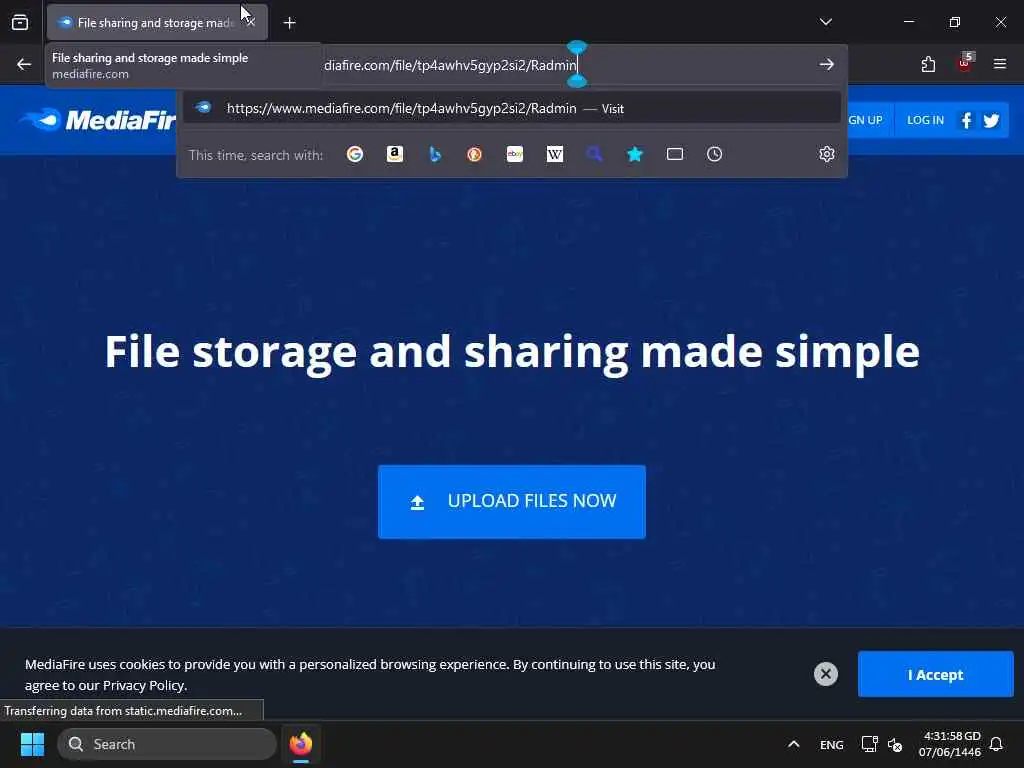Open muted volume tray icon
This screenshot has width=1024, height=768.
(895, 744)
